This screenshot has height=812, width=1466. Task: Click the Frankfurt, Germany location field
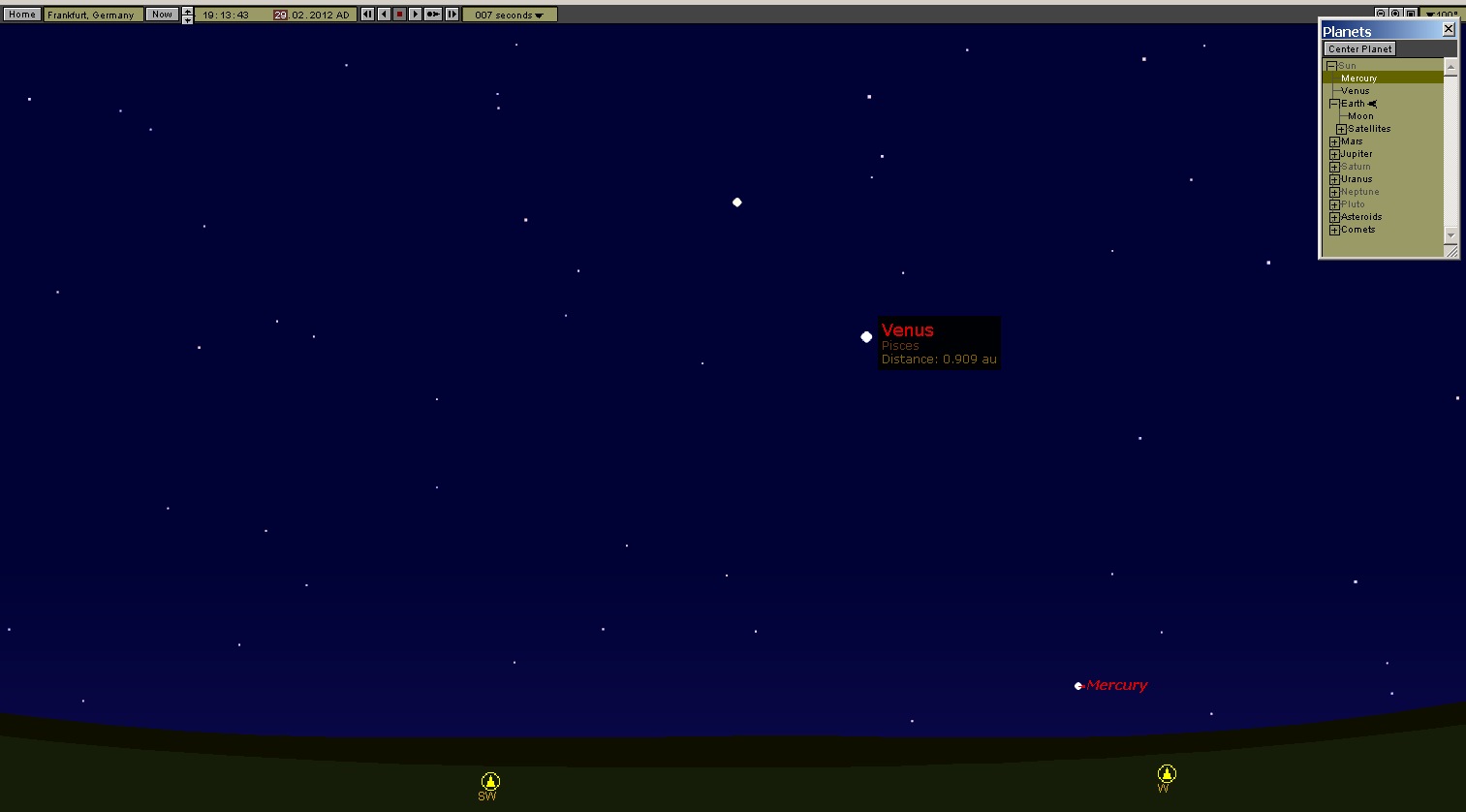92,15
